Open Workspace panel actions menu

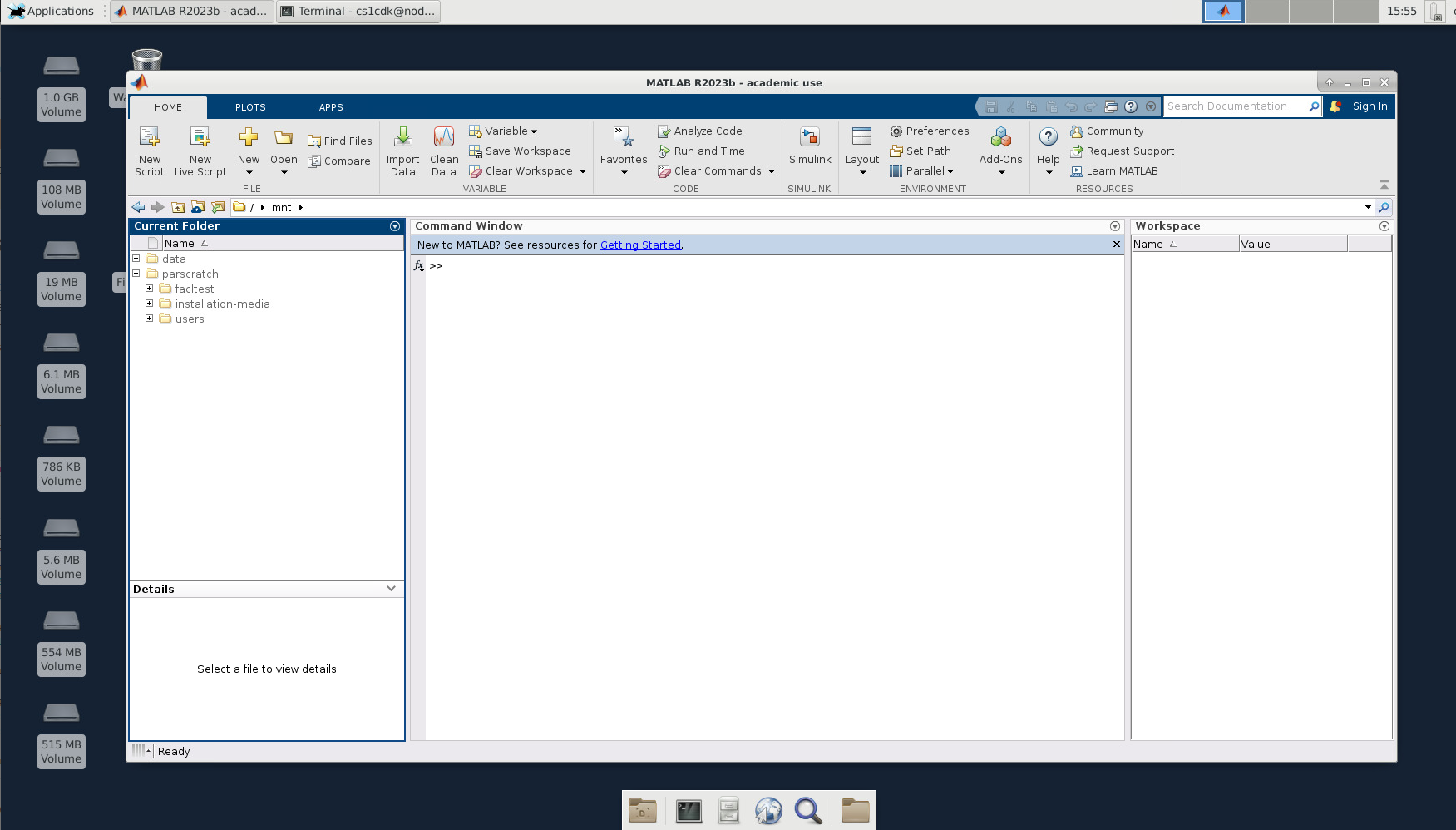click(x=1384, y=226)
